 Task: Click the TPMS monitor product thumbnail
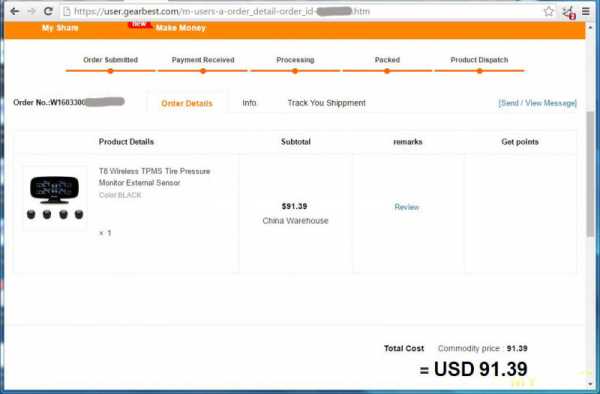(55, 198)
